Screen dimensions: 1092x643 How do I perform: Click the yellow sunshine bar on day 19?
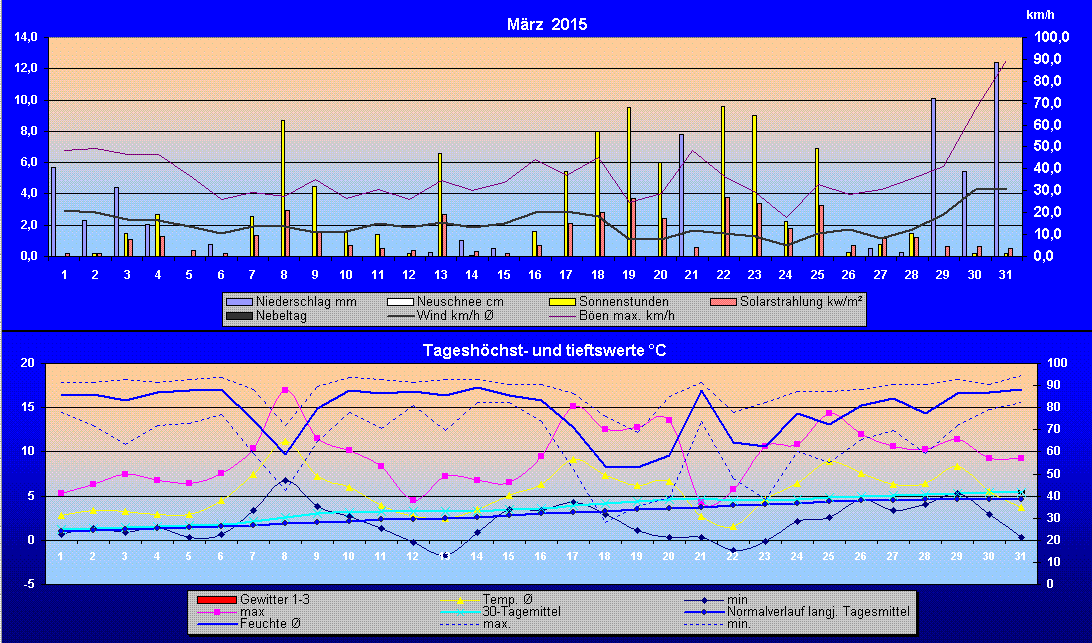629,181
